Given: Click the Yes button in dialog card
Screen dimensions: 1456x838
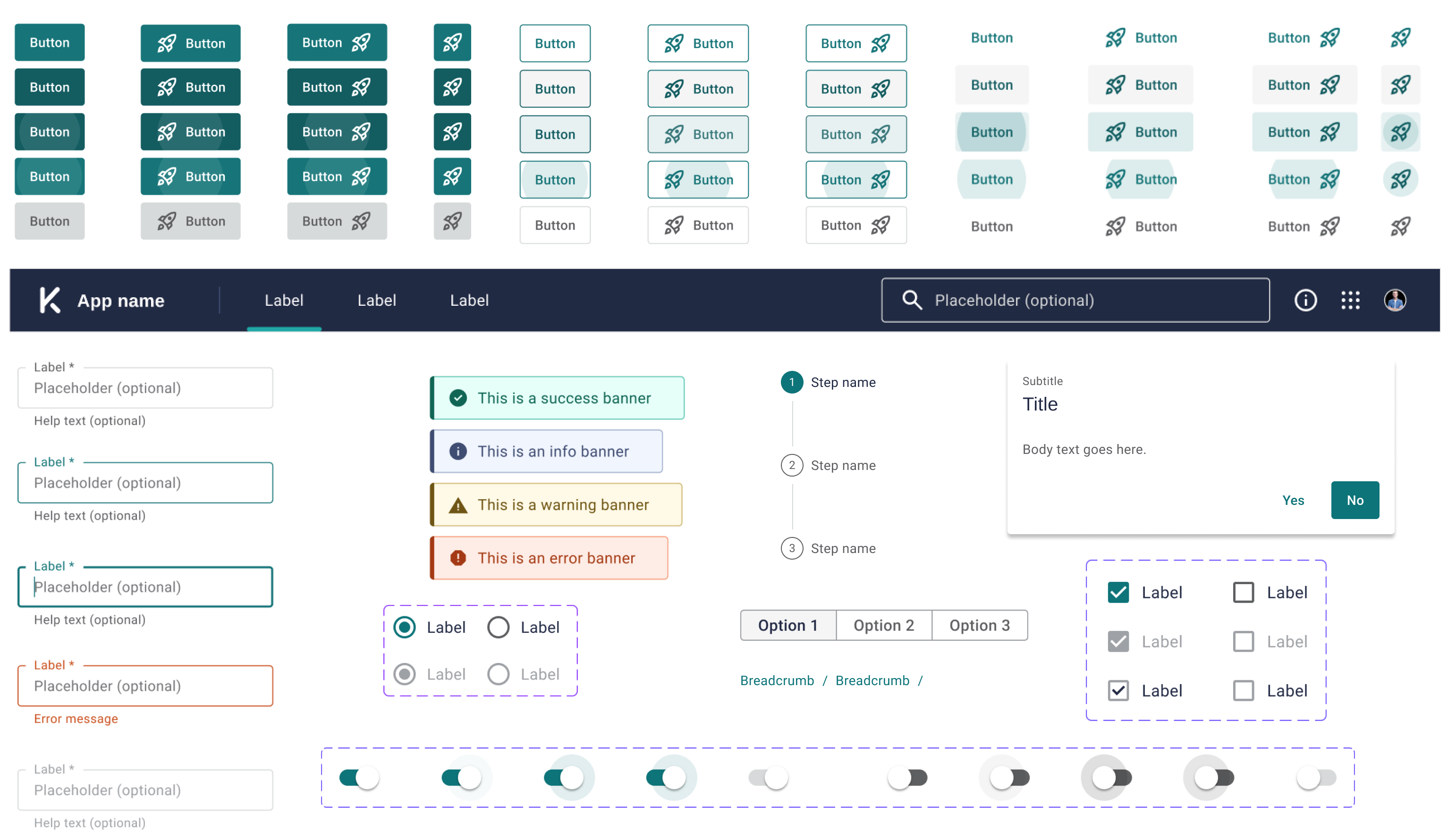Looking at the screenshot, I should [1293, 500].
